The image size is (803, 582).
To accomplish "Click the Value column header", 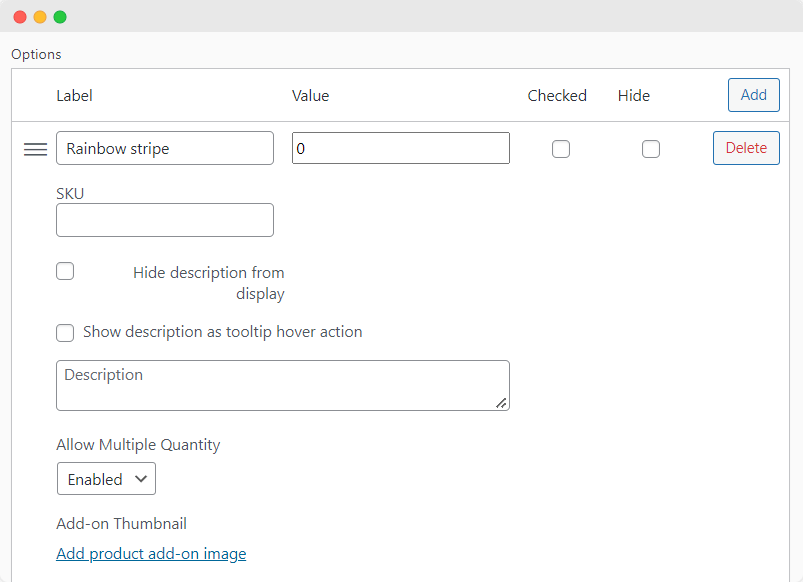I will (310, 96).
